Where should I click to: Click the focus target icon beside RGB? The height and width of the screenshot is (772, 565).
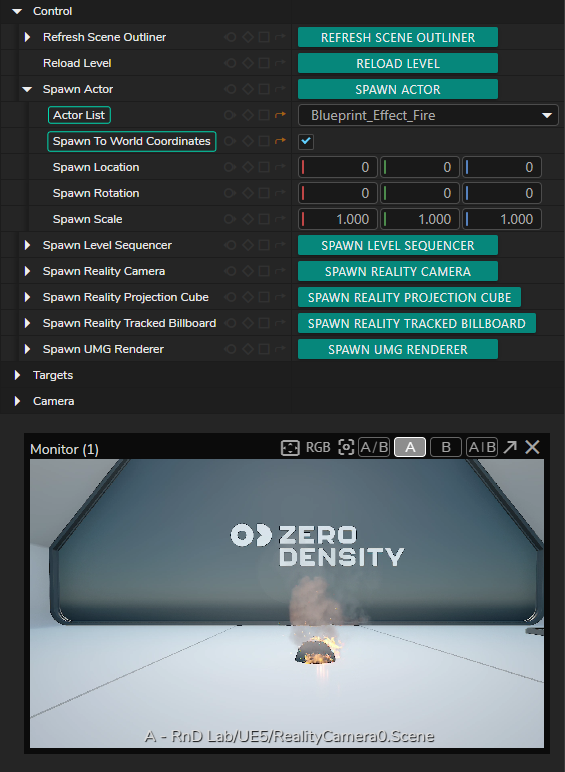pyautogui.click(x=346, y=448)
